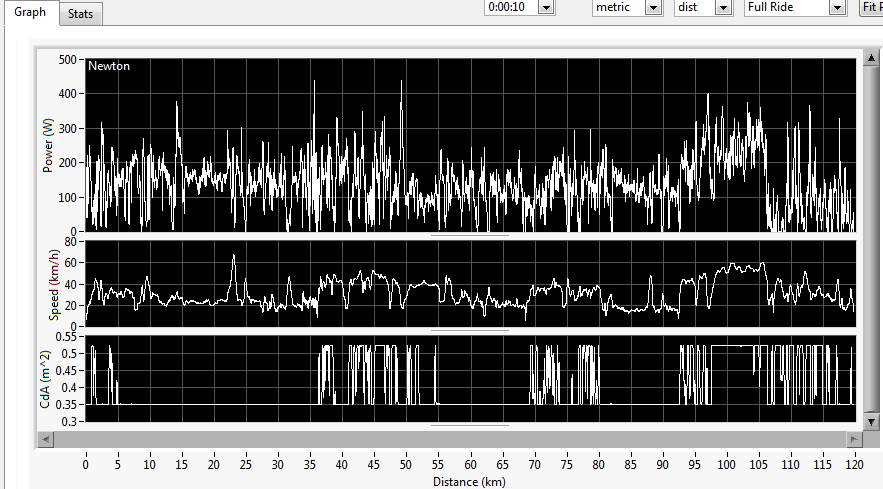Click the horizontal scrollbar left arrow
The height and width of the screenshot is (489, 883).
45,439
